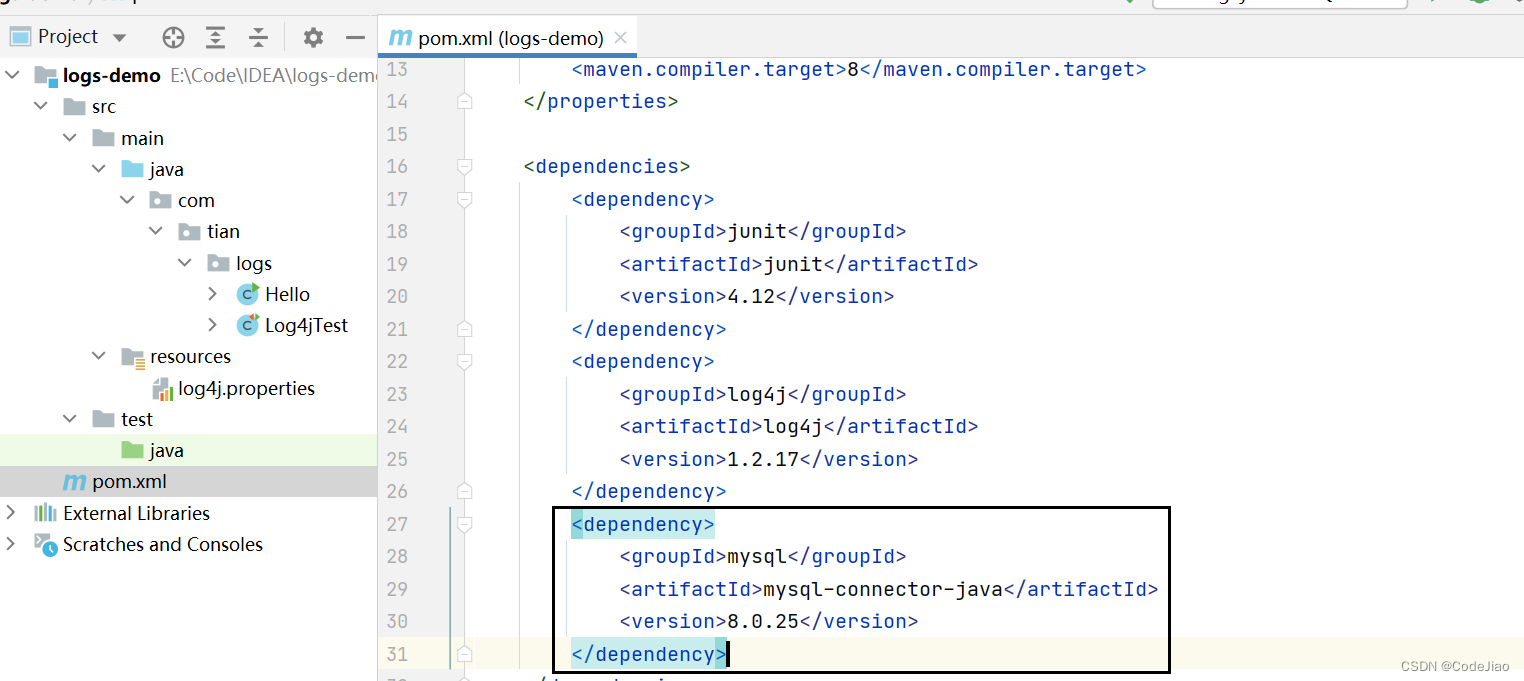Click the Maven icon on pom.xml tab
1524x681 pixels.
(x=400, y=38)
